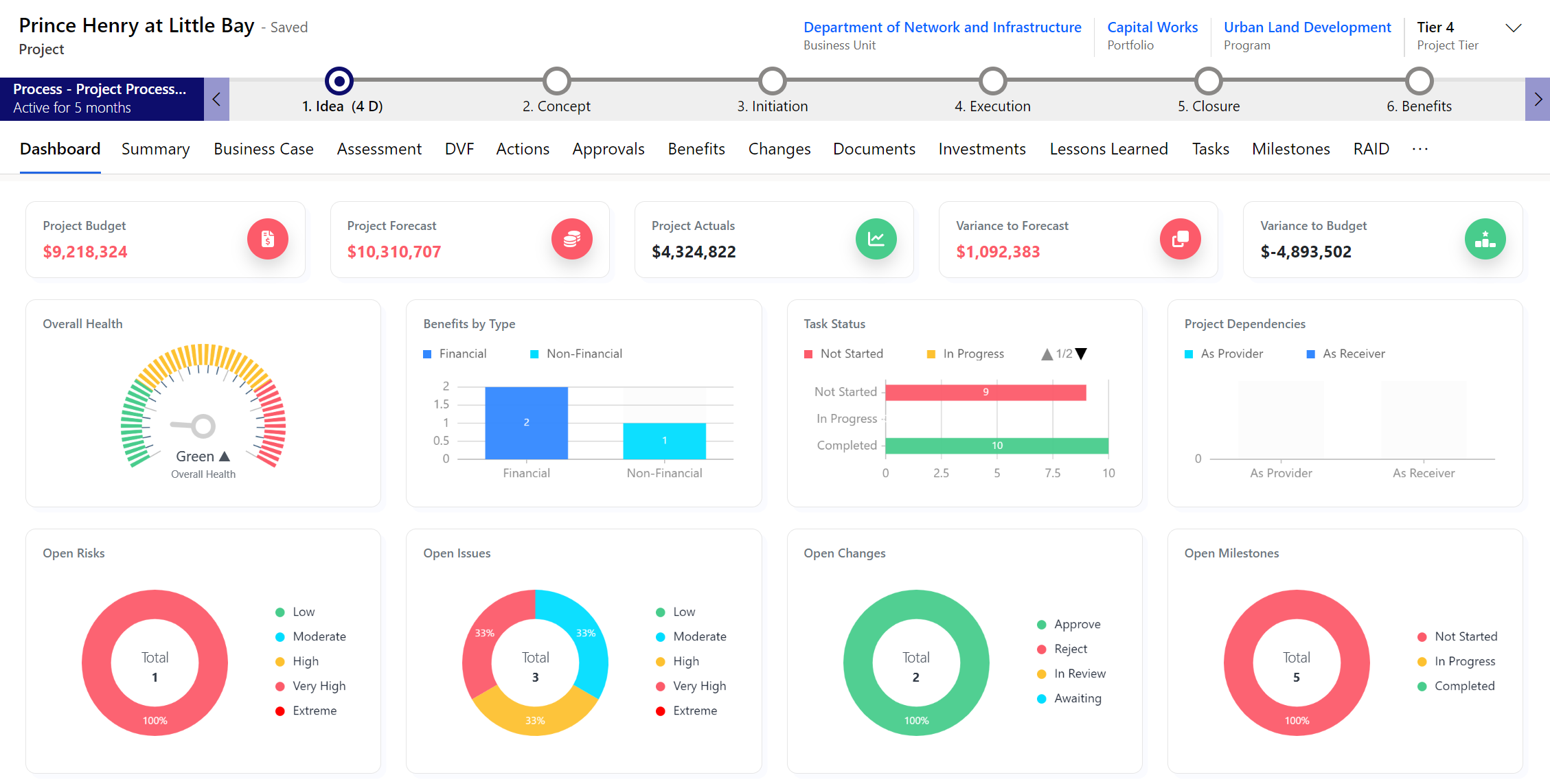Image resolution: width=1550 pixels, height=784 pixels.
Task: Click the Project Actuals chart icon
Action: 876,239
